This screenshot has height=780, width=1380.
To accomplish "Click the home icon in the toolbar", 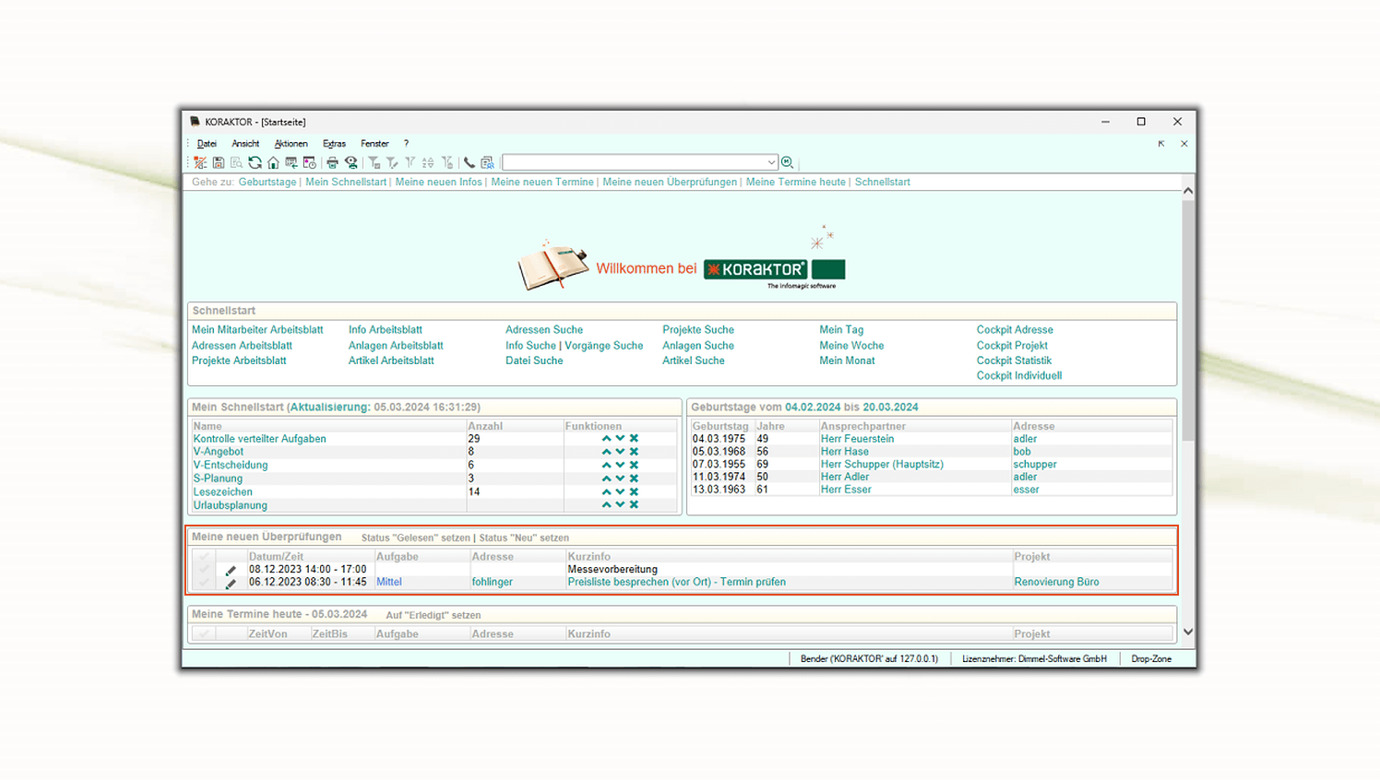I will (x=273, y=163).
